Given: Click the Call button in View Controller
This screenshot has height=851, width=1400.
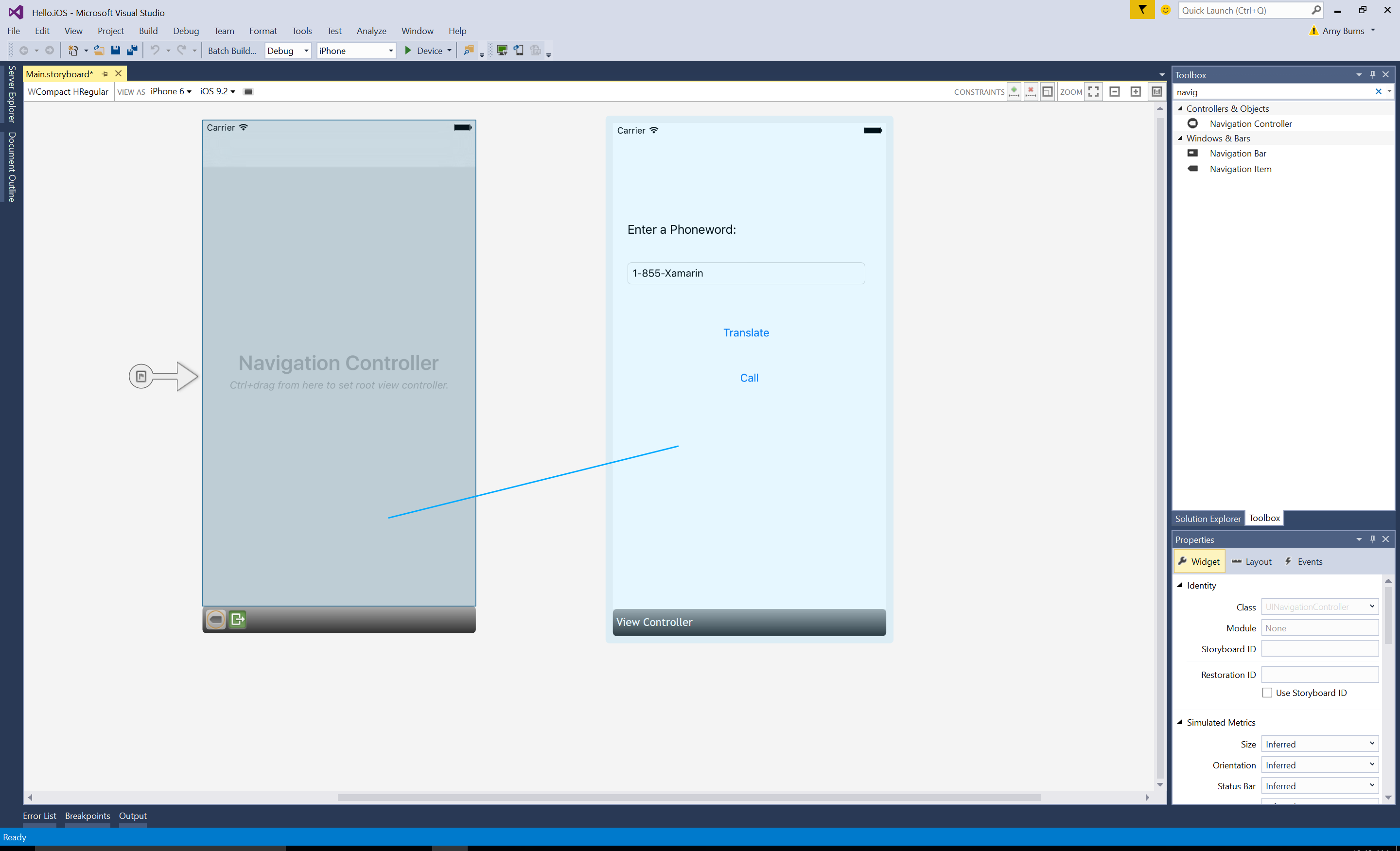Looking at the screenshot, I should click(x=749, y=377).
